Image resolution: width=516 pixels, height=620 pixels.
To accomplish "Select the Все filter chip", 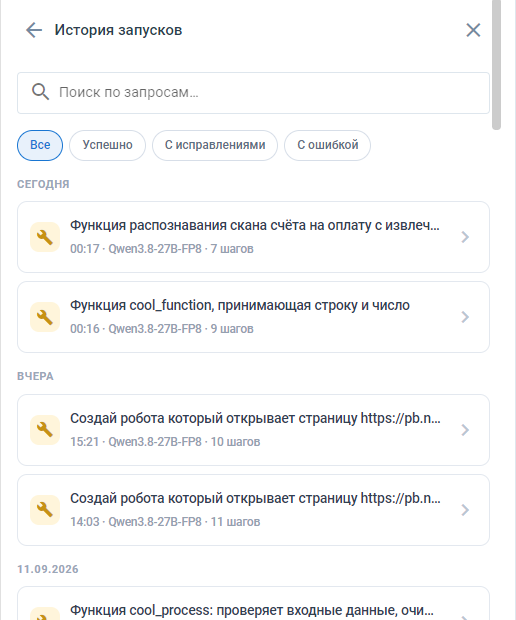I will [x=40, y=145].
